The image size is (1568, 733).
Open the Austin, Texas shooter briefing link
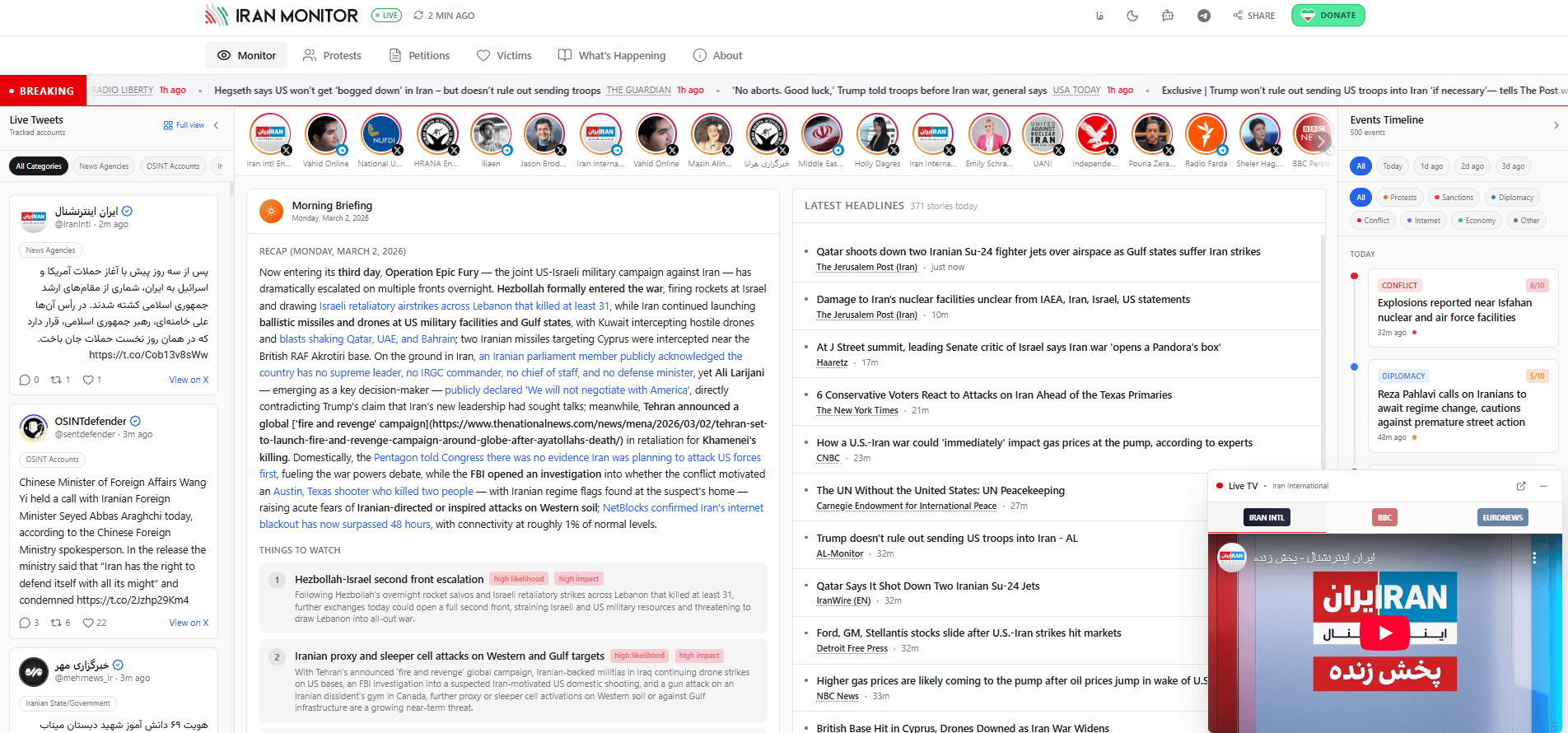(374, 491)
